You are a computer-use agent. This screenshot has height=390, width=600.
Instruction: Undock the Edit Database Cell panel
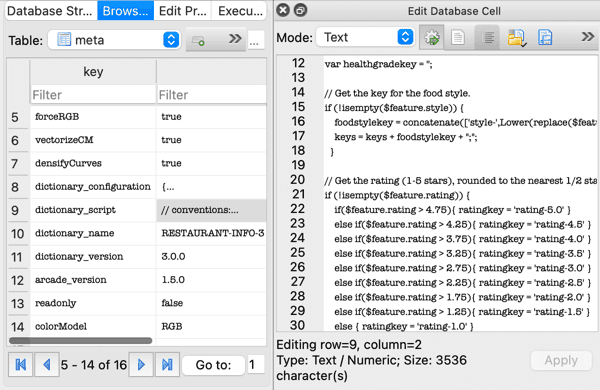coord(301,10)
